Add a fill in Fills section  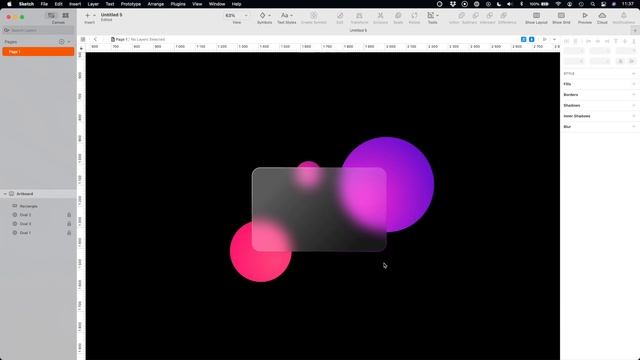(x=634, y=84)
